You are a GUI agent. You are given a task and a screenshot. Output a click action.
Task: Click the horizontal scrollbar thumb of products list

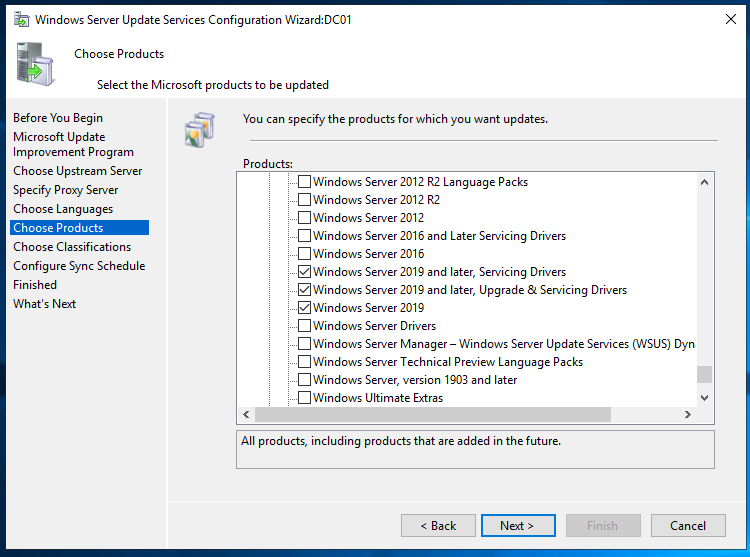433,415
